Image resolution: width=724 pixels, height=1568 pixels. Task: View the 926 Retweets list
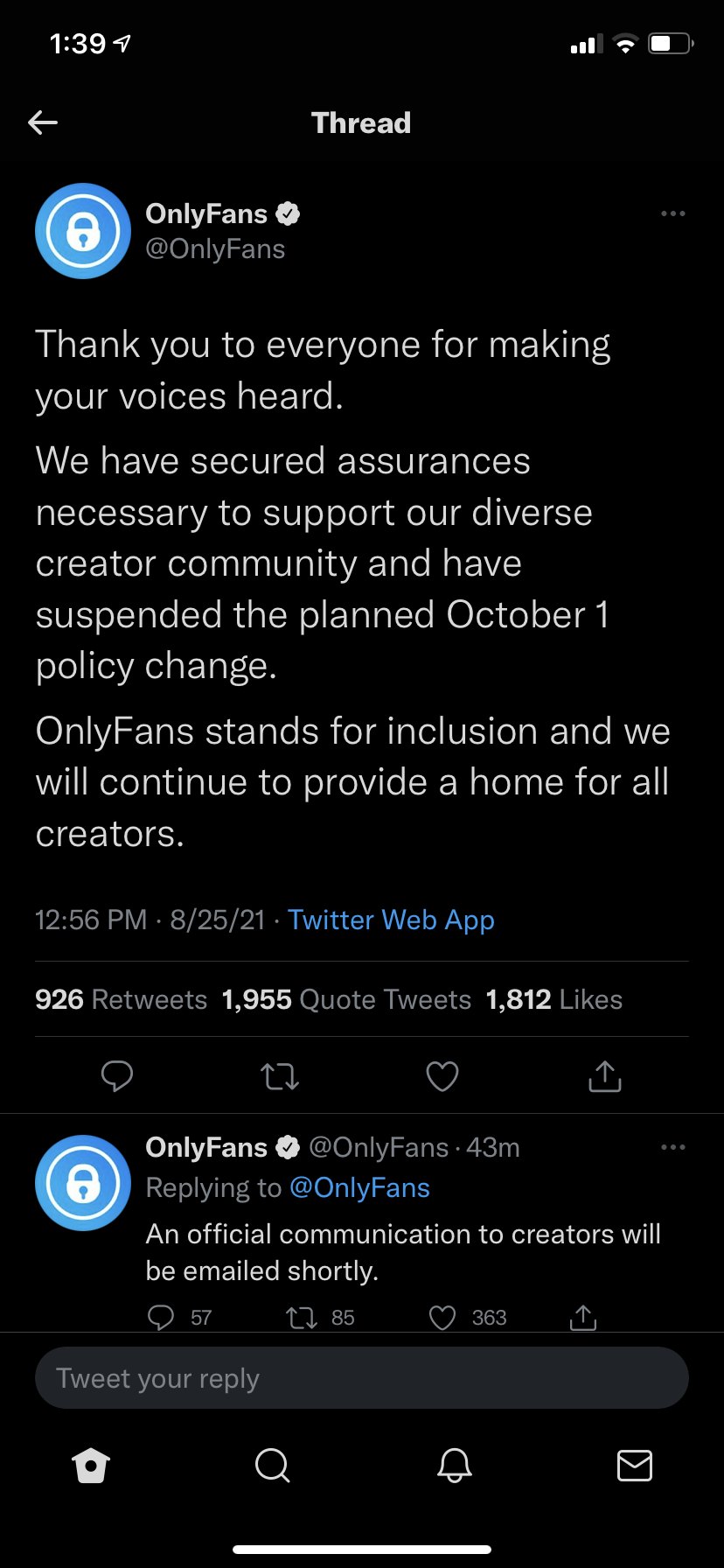pos(121,999)
